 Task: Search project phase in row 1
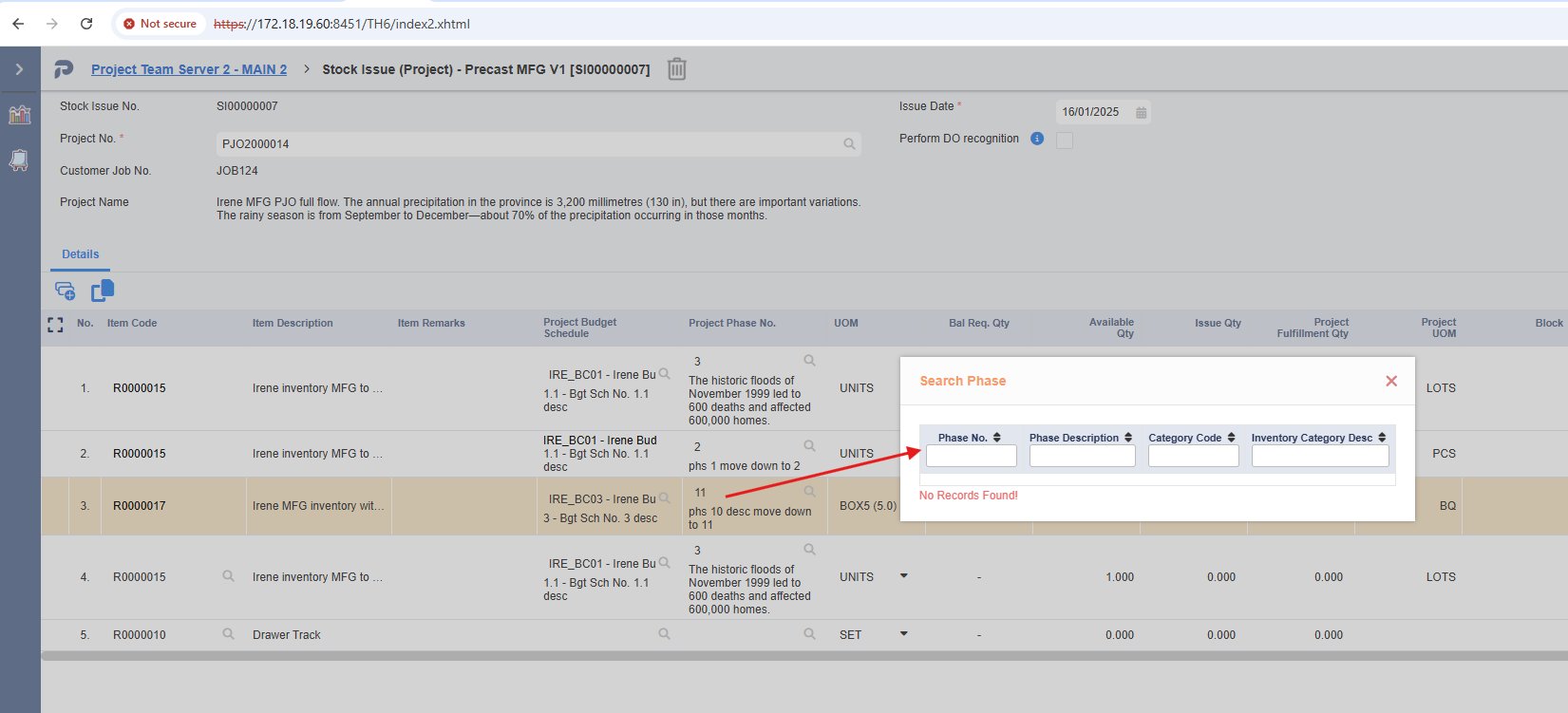810,360
